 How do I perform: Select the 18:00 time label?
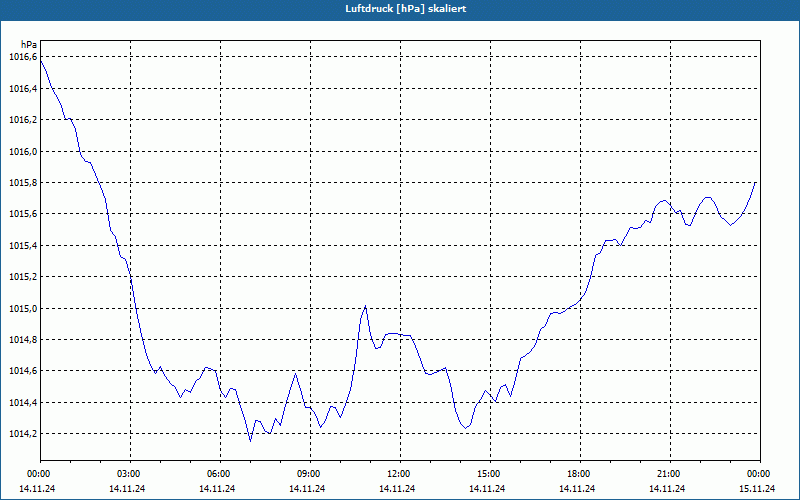pyautogui.click(x=578, y=474)
